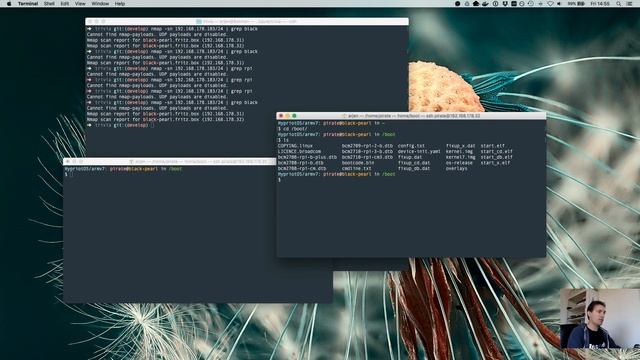The image size is (640, 360).
Task: Open the Window menu
Action: point(100,3)
